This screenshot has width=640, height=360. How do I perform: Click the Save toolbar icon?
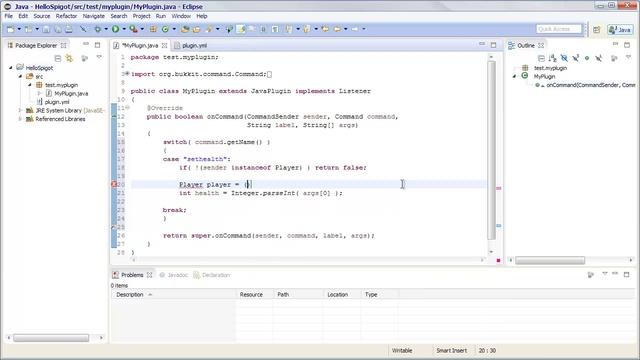pyautogui.click(x=46, y=29)
